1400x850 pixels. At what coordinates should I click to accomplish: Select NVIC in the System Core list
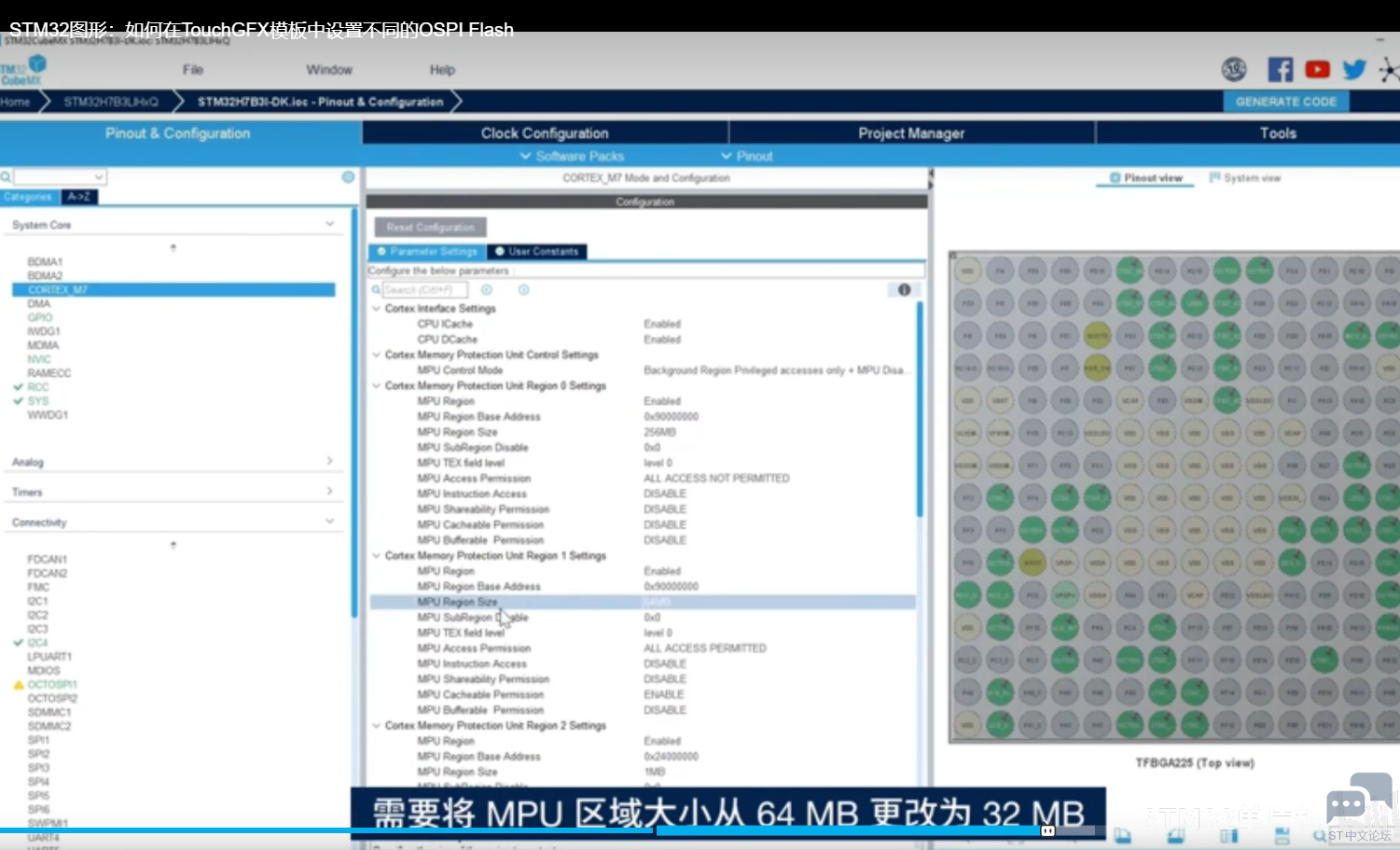pos(39,359)
